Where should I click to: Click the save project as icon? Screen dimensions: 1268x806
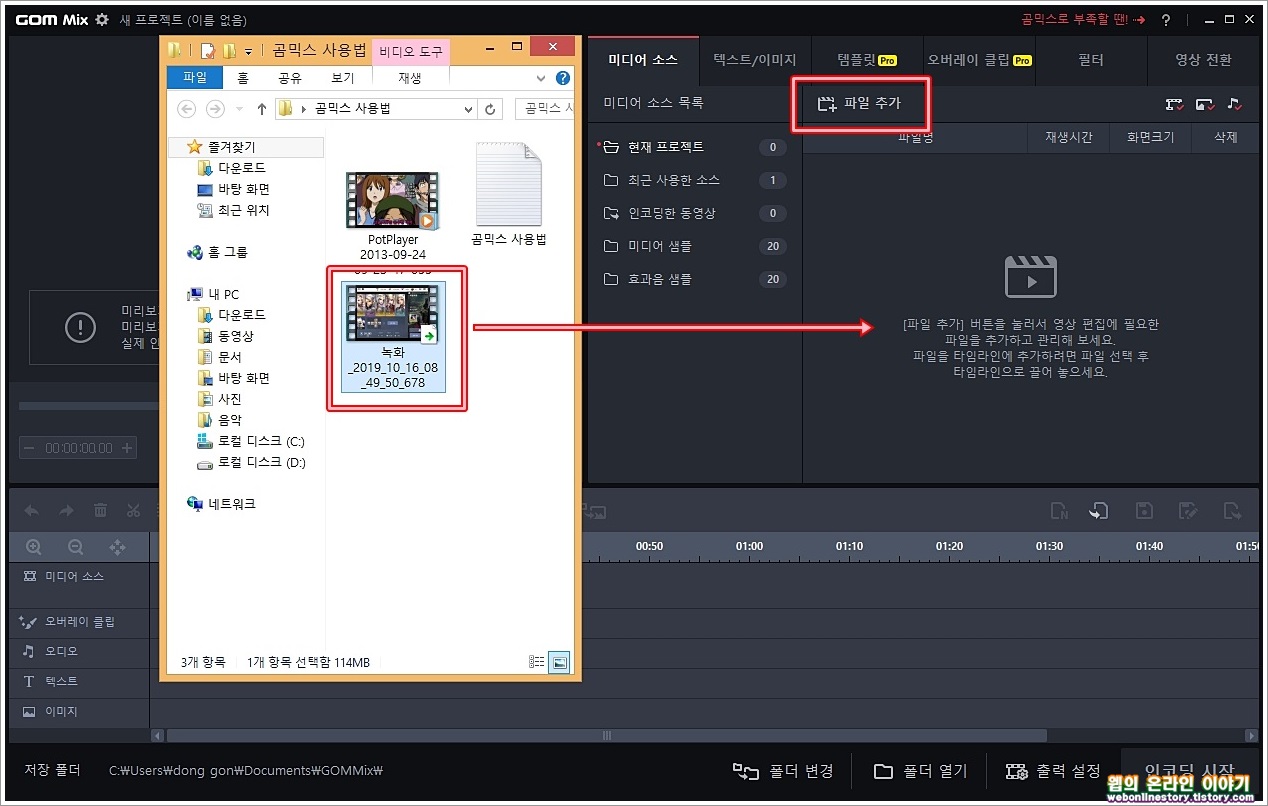[1188, 511]
